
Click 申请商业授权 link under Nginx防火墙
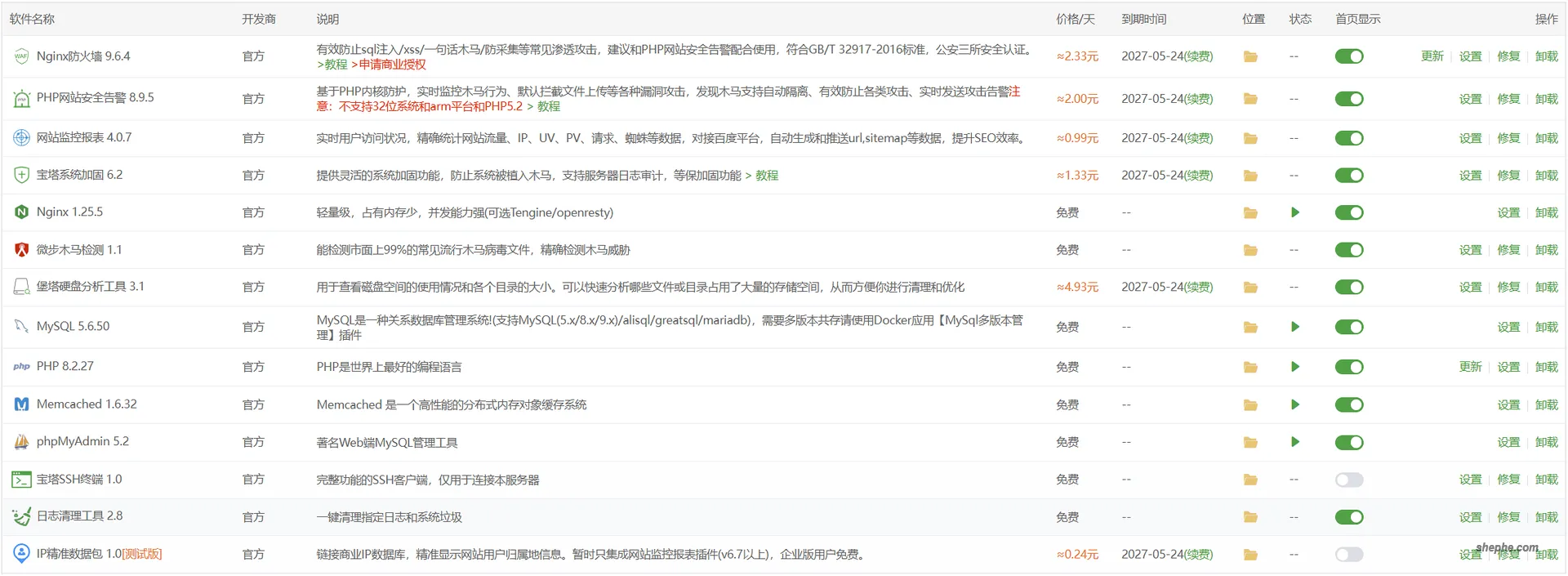click(x=392, y=65)
